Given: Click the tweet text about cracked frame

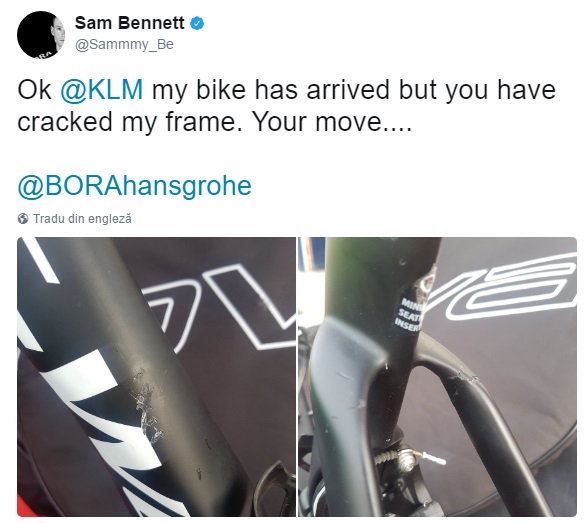Looking at the screenshot, I should (287, 106).
